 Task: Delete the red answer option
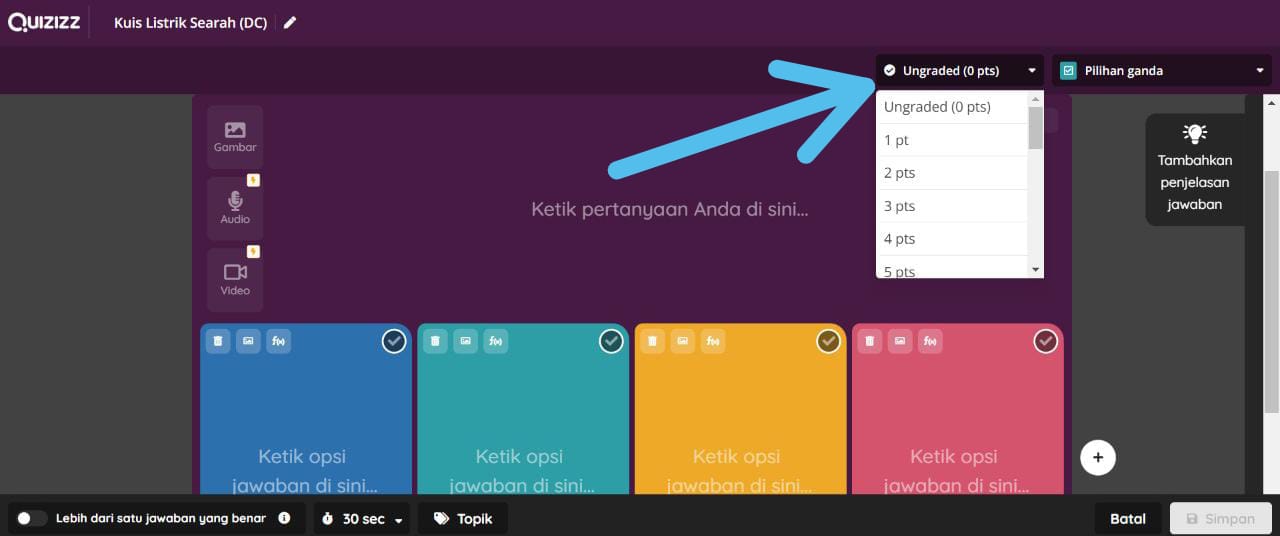coord(869,341)
